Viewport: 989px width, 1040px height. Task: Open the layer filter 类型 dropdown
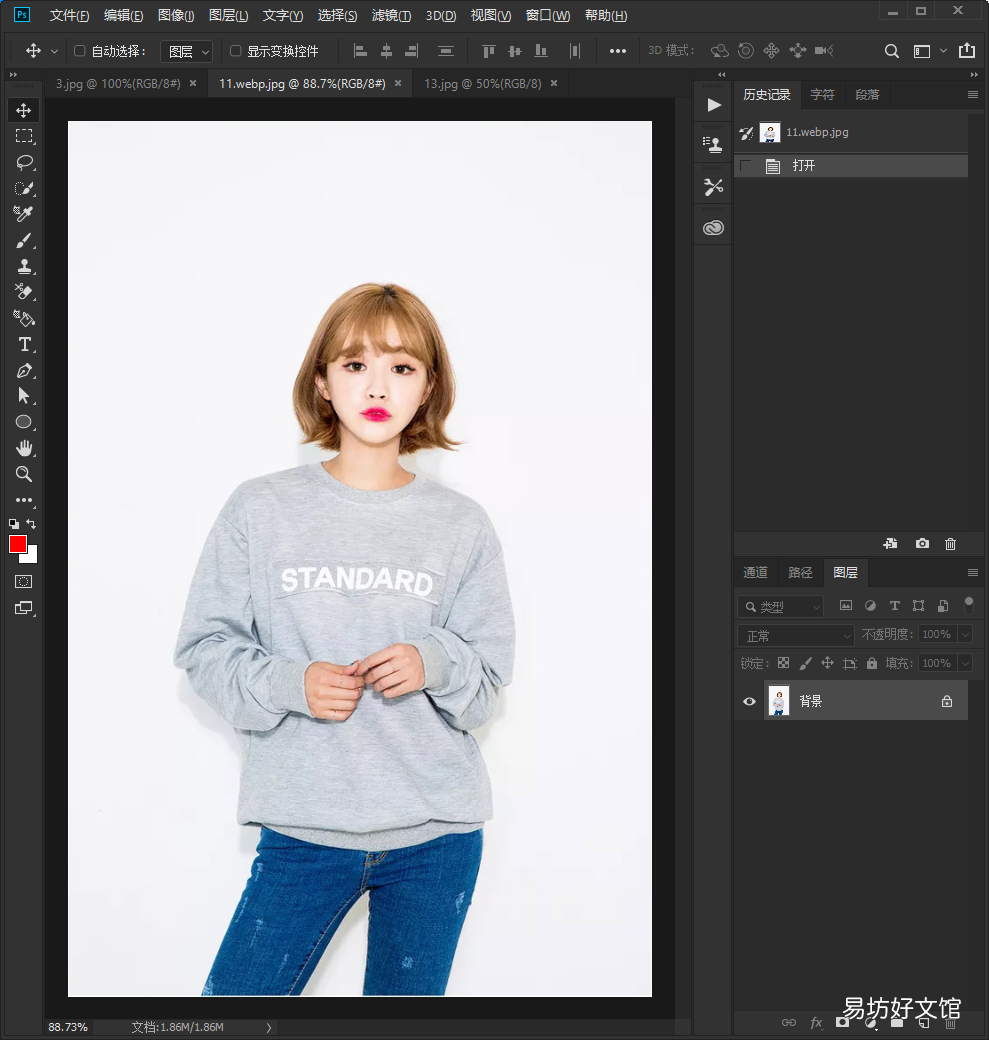tap(781, 606)
